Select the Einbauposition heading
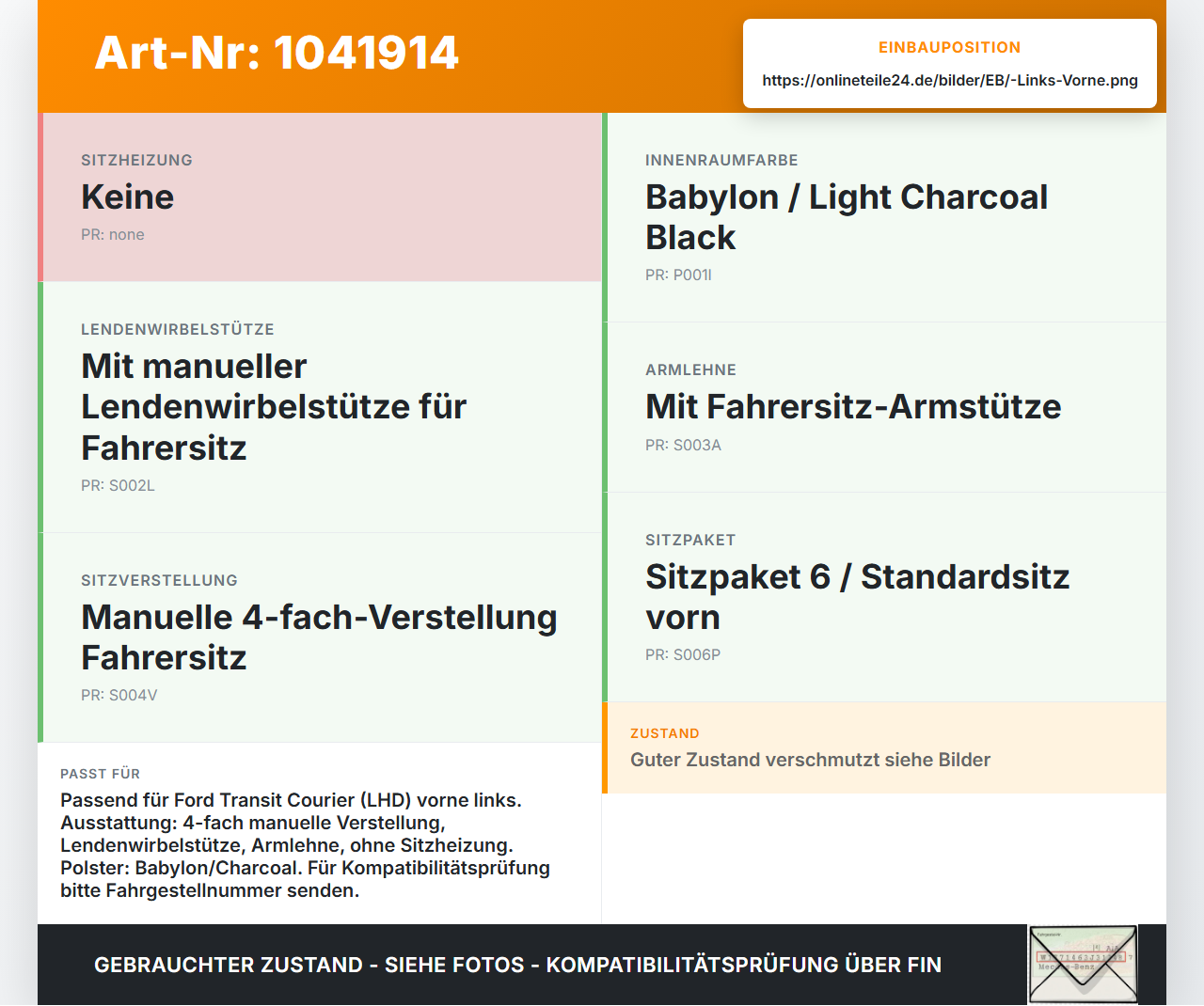This screenshot has height=1006, width=1204. coord(950,47)
